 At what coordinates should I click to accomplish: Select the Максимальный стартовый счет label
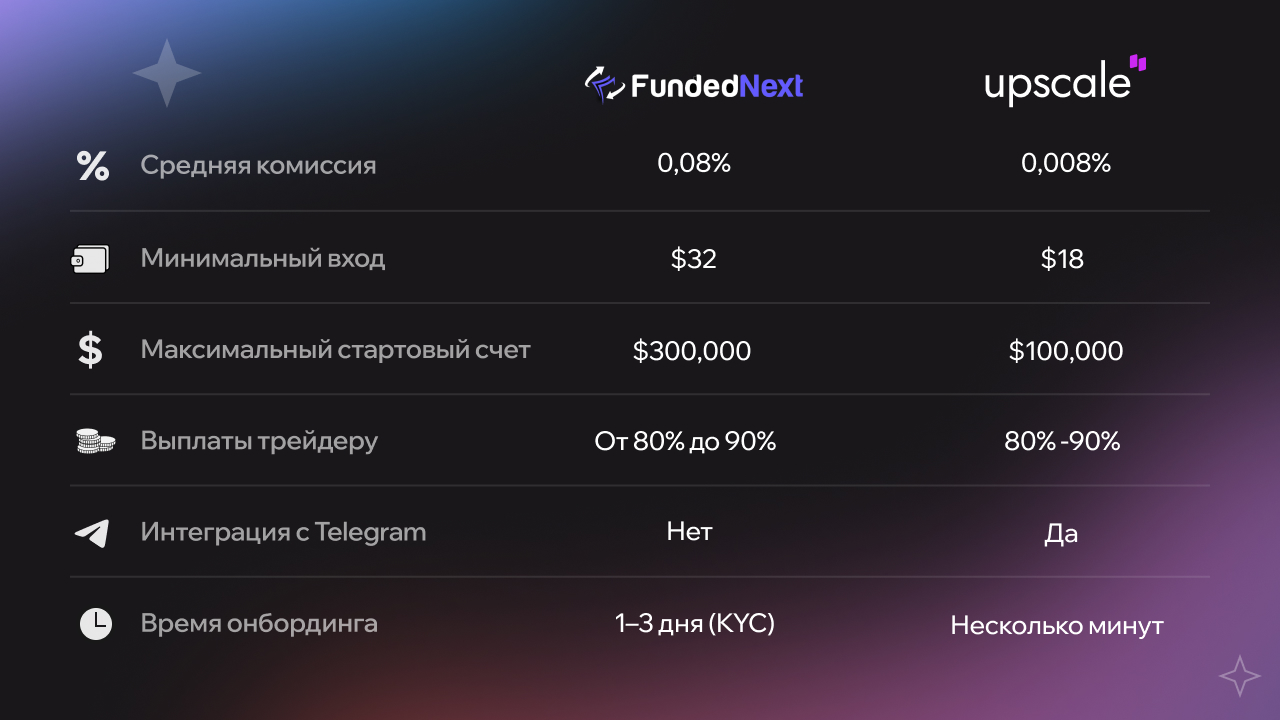[335, 350]
